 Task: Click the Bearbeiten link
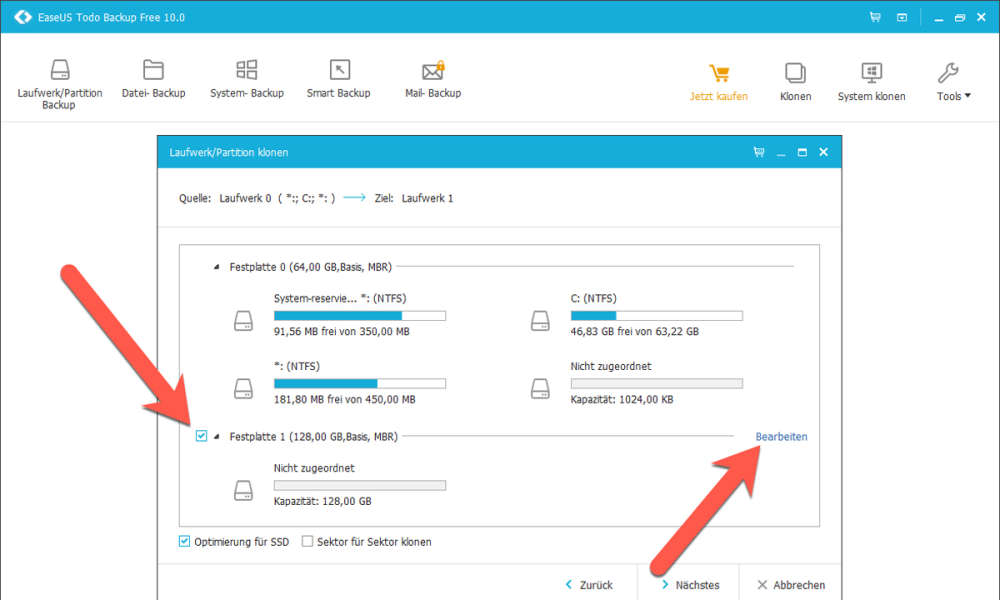click(x=781, y=437)
